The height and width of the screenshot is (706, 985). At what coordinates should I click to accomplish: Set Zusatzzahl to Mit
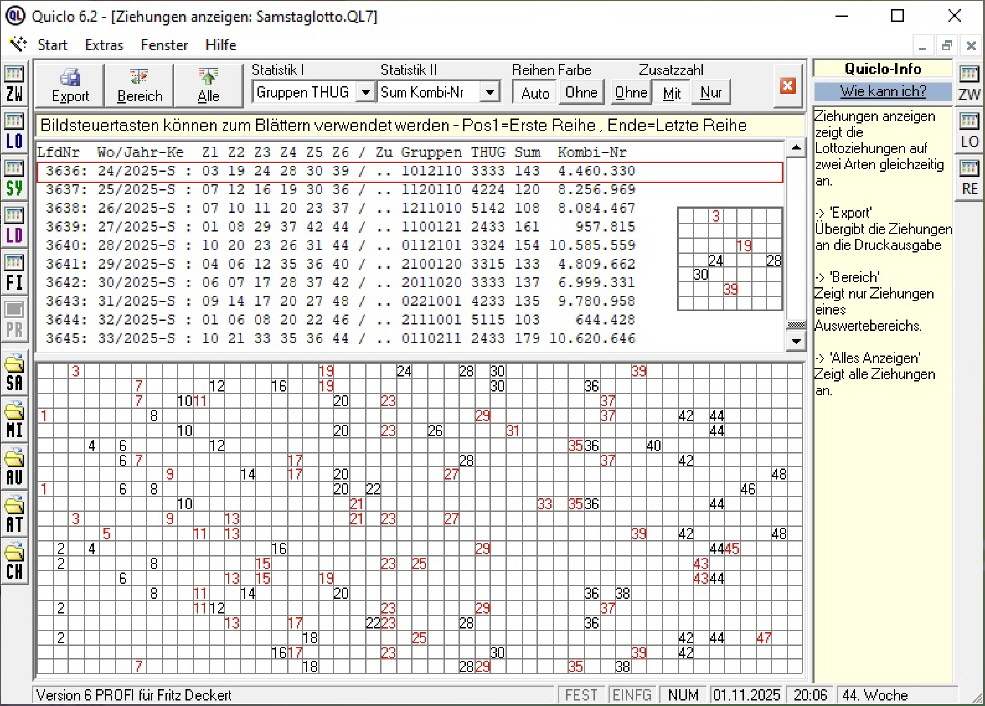pos(672,92)
